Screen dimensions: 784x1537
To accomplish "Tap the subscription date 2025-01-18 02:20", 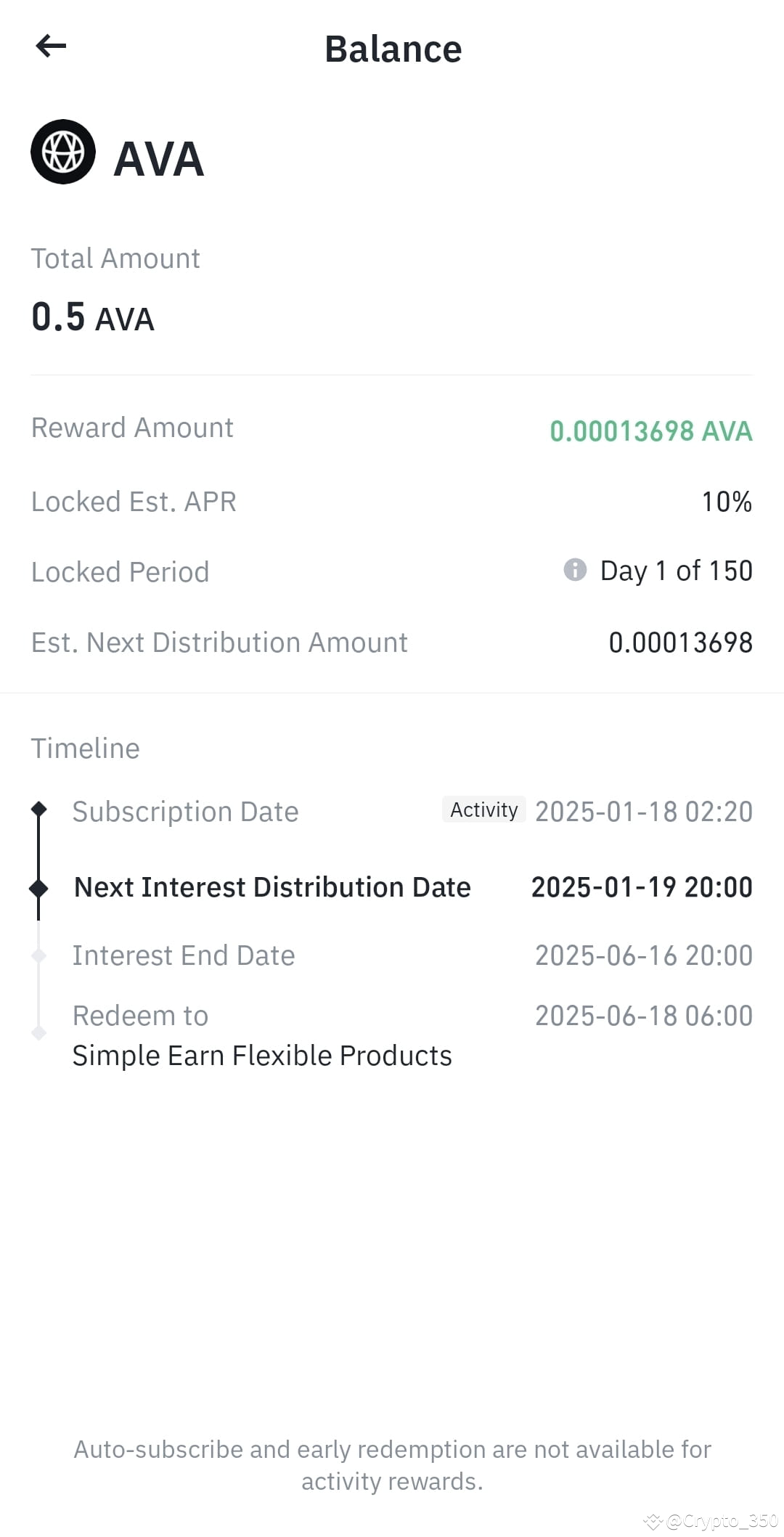I will (x=644, y=812).
